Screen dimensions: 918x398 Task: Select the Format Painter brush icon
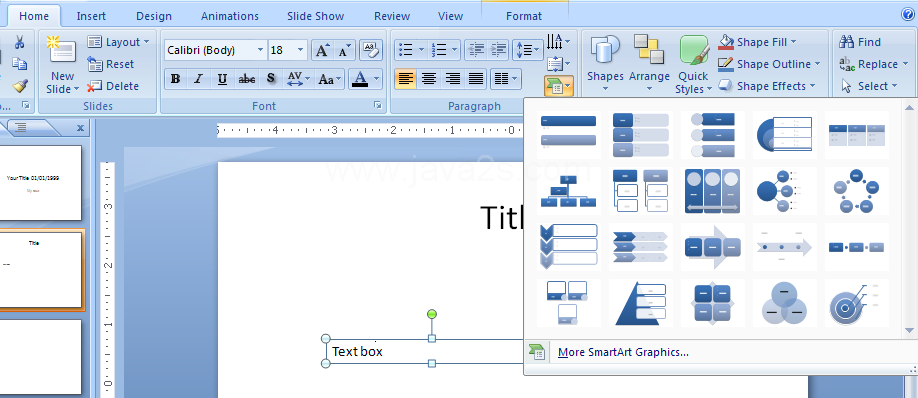(20, 86)
